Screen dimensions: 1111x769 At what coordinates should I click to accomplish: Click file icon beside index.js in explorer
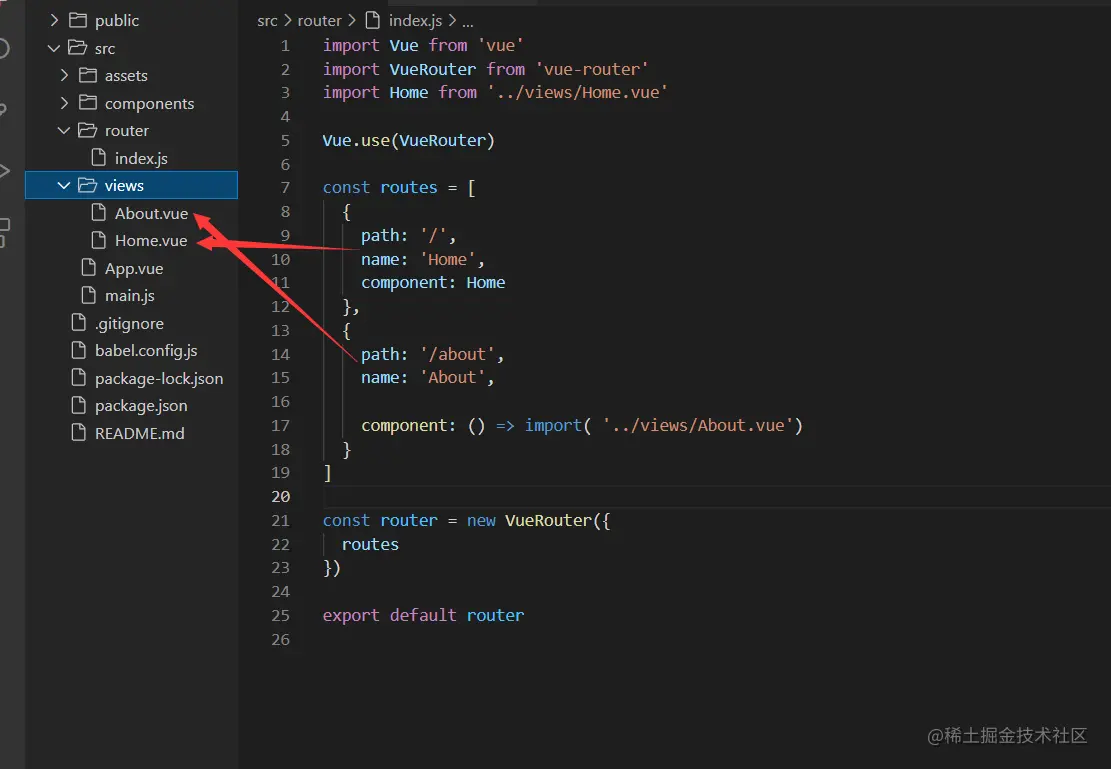(99, 157)
